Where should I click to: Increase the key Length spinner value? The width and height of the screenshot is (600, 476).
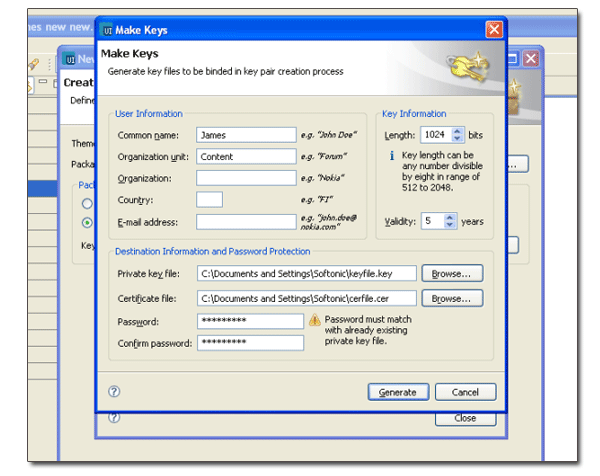tap(457, 131)
